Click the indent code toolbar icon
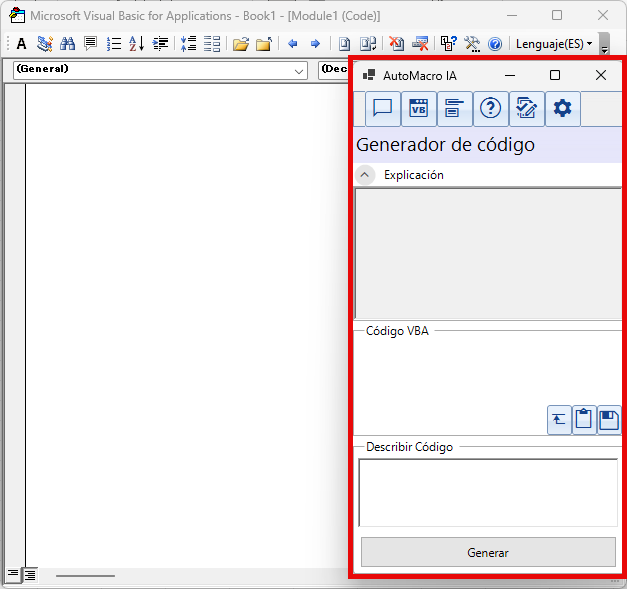The width and height of the screenshot is (627, 589). (x=160, y=44)
